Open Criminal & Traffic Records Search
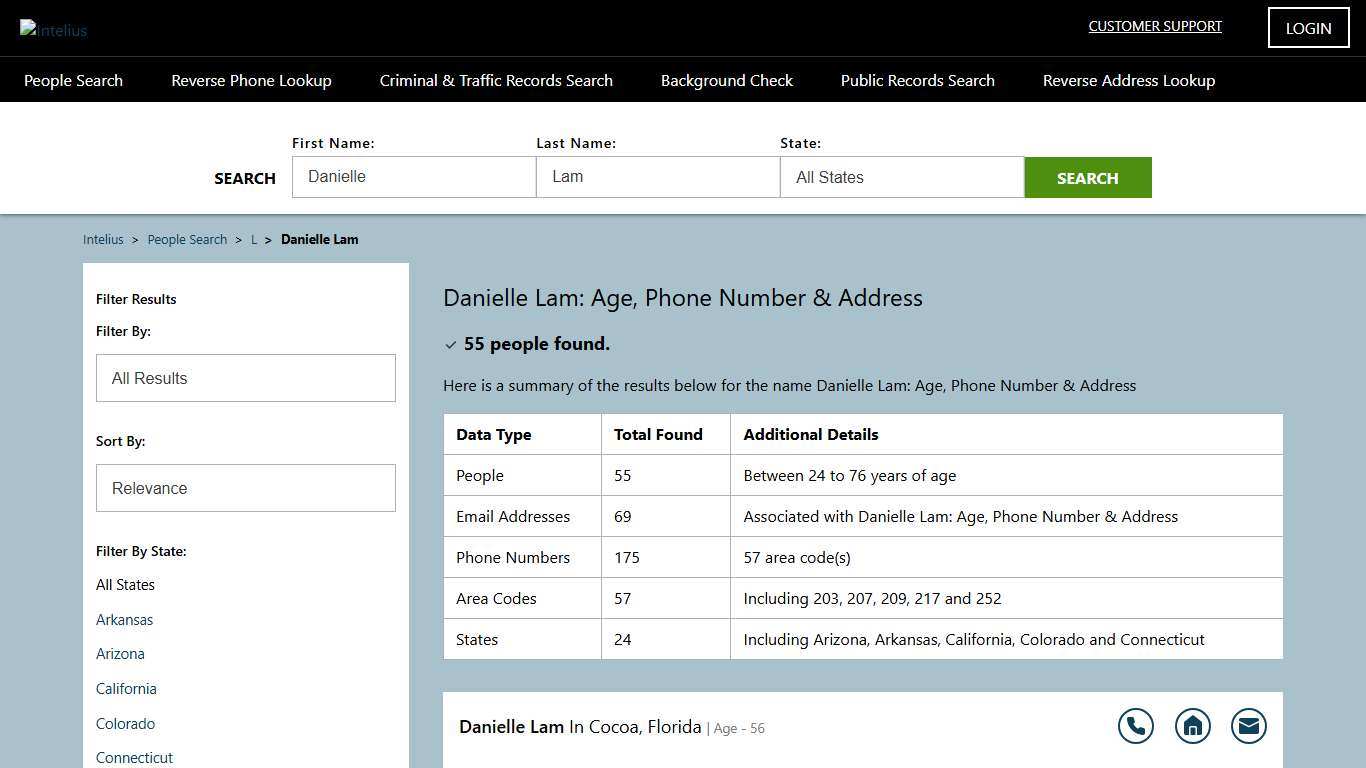1366x768 pixels. pyautogui.click(x=496, y=80)
